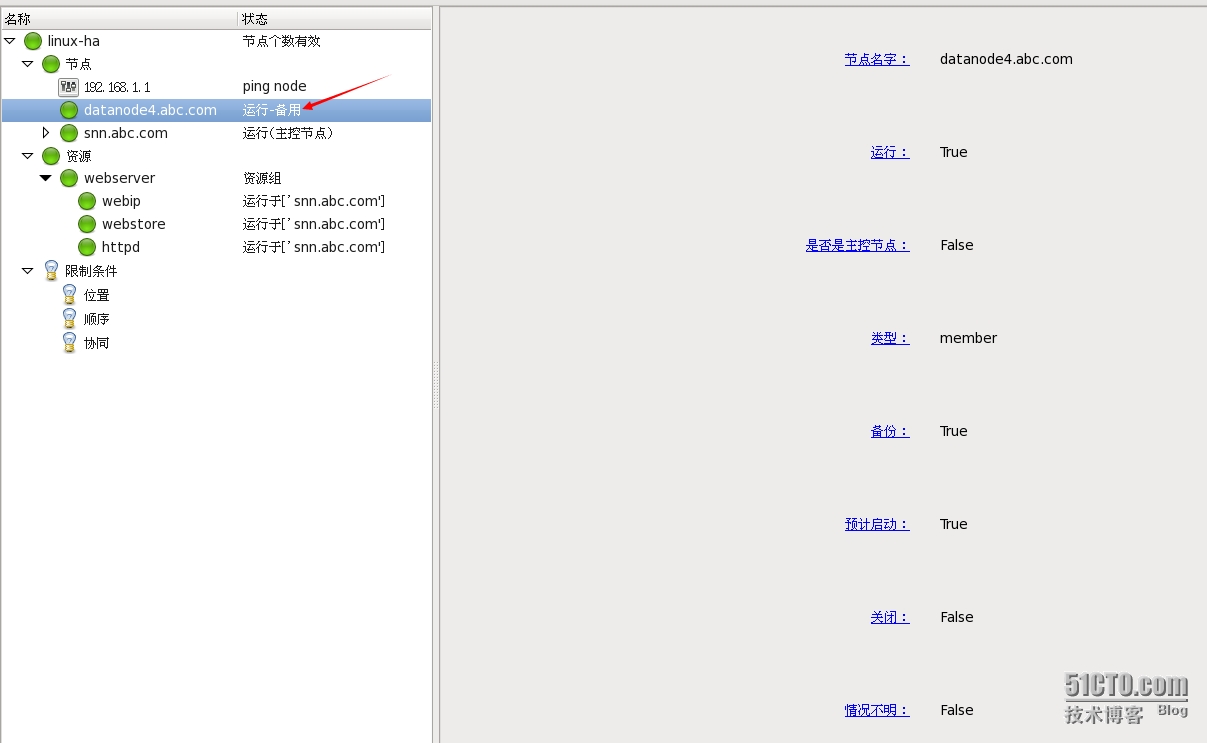The image size is (1207, 743).
Task: Open the 是否是主控节点 link
Action: pos(858,245)
